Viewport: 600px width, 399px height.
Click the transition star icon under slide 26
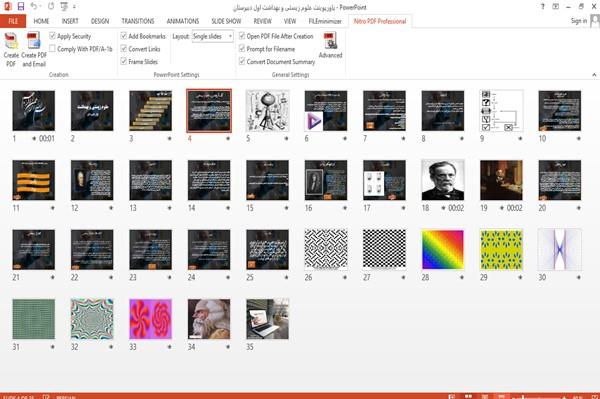(345, 277)
